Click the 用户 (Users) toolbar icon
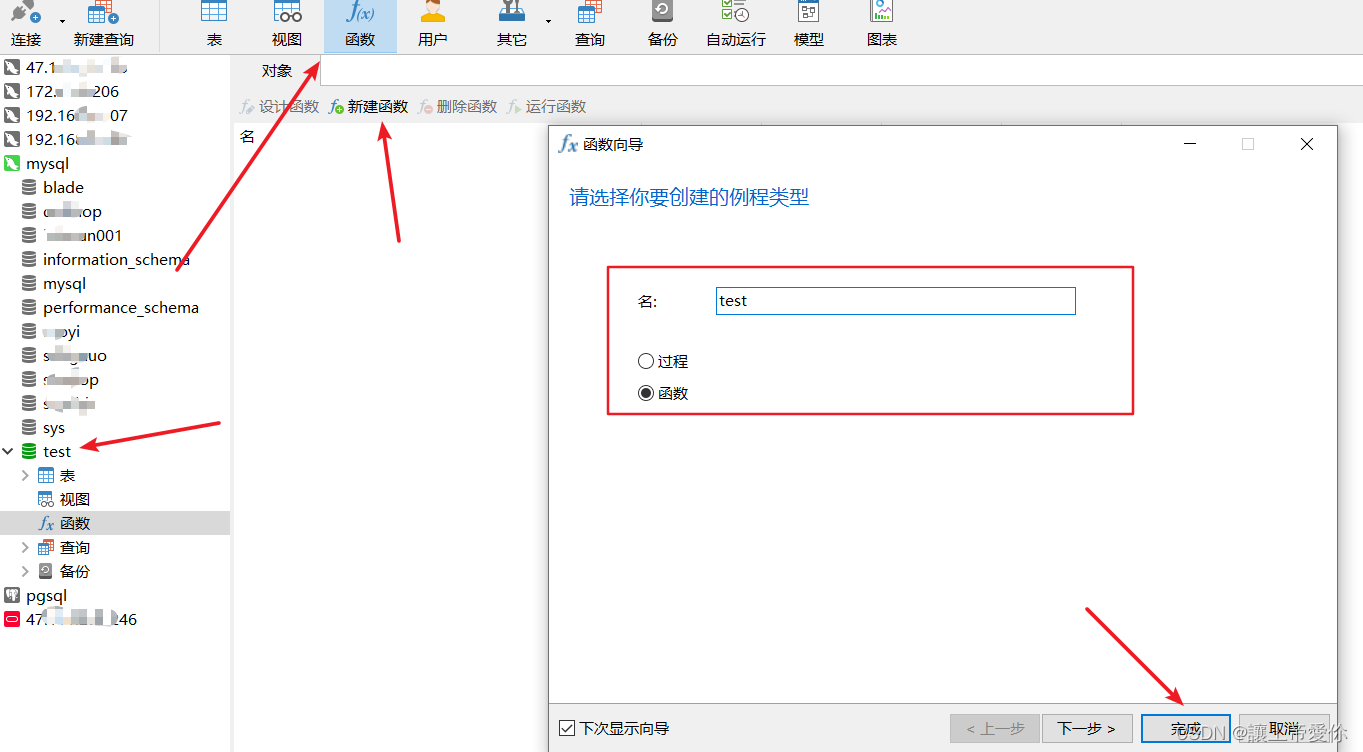 (432, 26)
